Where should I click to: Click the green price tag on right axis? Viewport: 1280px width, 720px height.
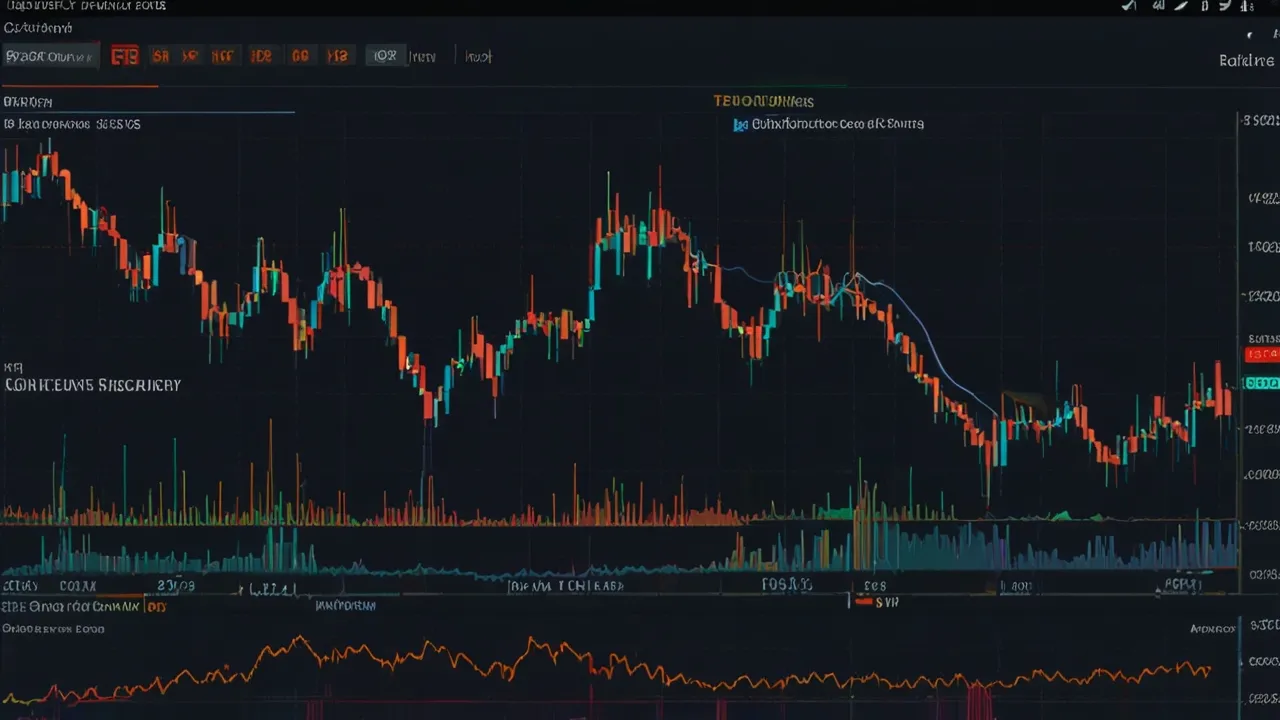[x=1261, y=383]
